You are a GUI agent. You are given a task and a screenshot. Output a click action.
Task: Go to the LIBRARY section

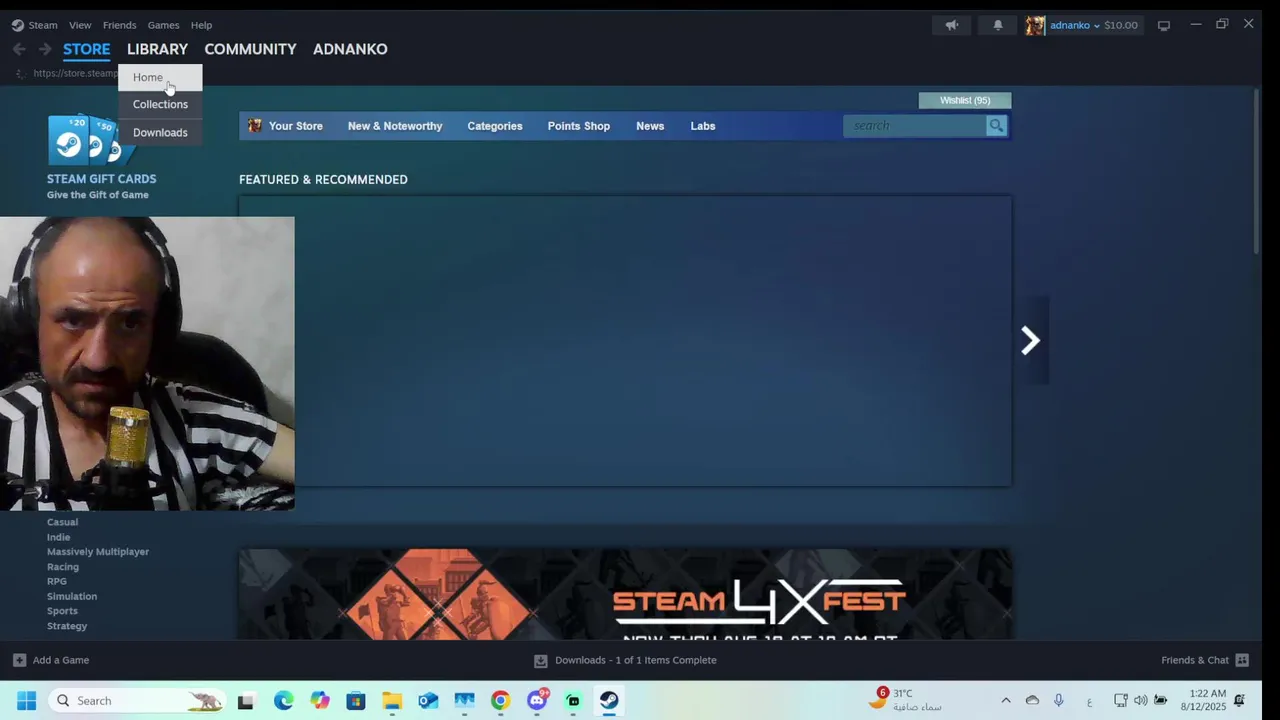(157, 49)
